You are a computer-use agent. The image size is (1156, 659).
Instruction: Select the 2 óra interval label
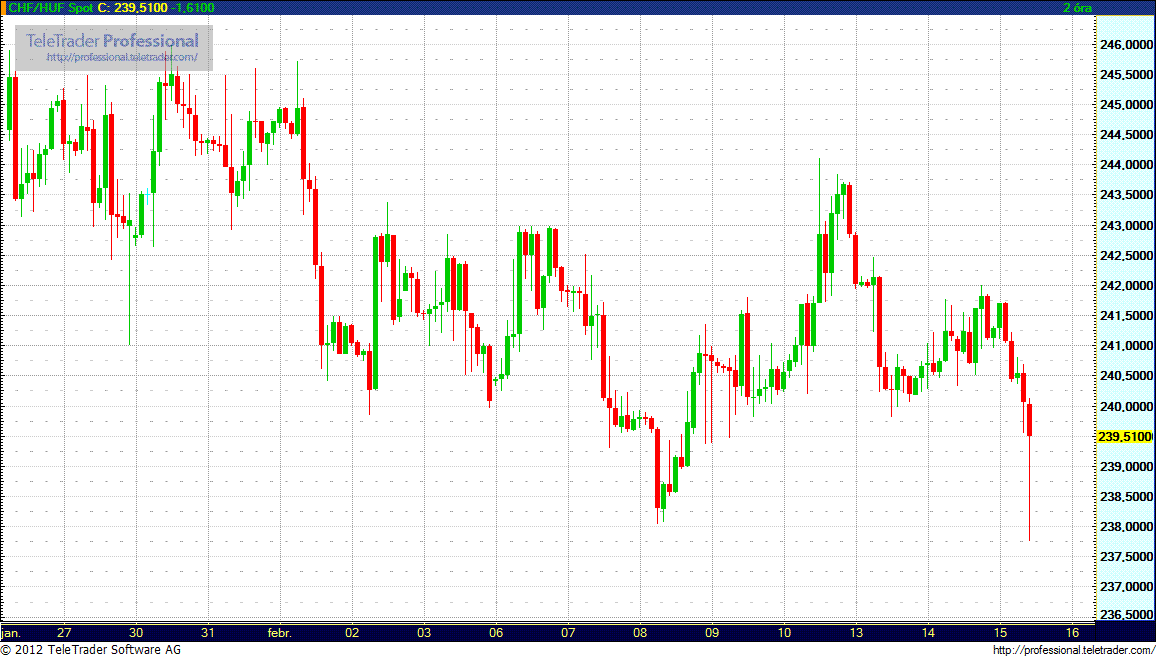(x=1077, y=7)
